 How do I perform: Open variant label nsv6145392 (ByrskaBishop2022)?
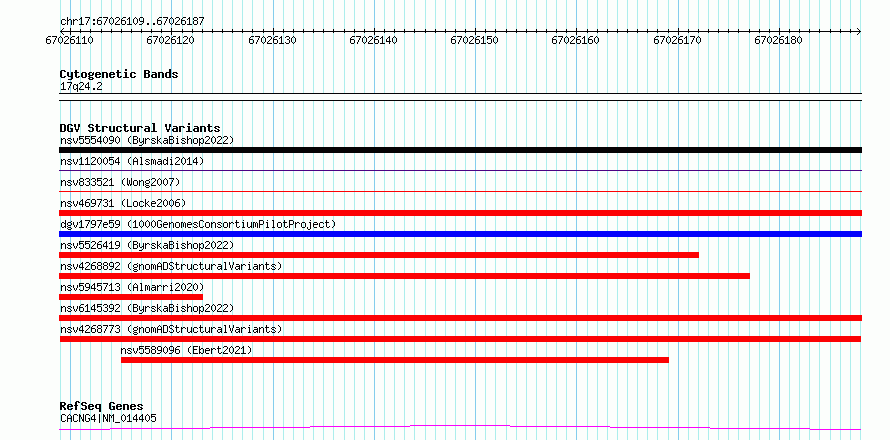[147, 308]
